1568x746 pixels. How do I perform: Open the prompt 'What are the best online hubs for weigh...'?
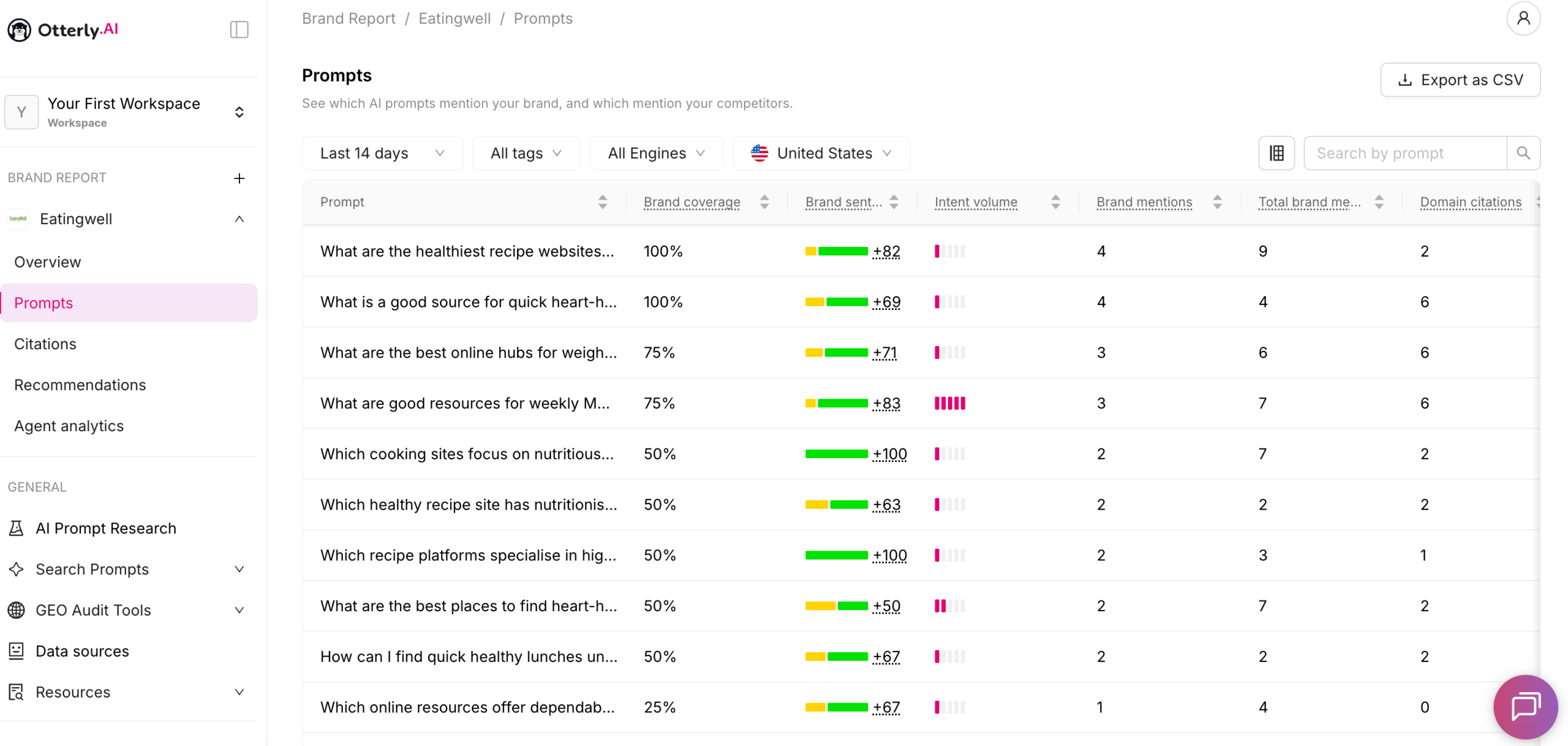point(469,353)
